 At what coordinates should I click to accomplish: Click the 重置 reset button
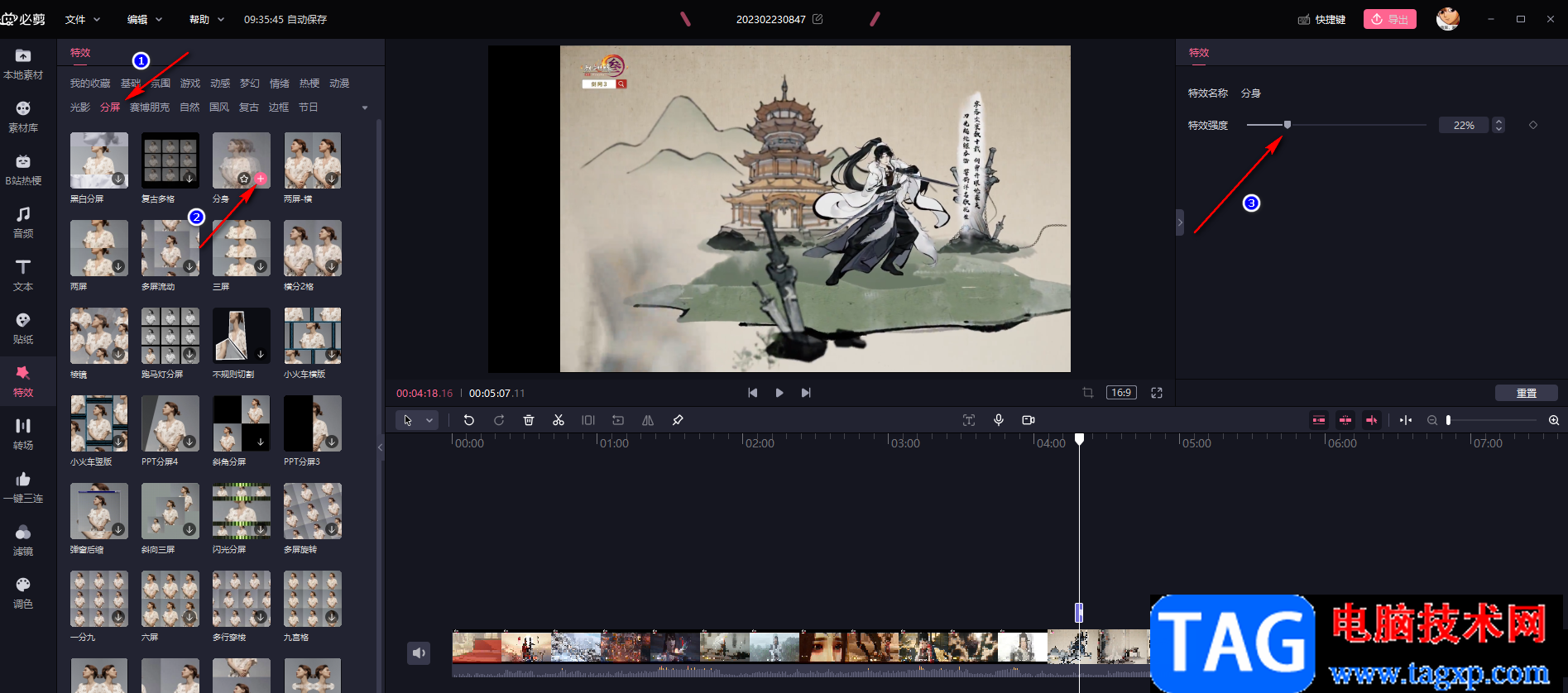pyautogui.click(x=1527, y=393)
